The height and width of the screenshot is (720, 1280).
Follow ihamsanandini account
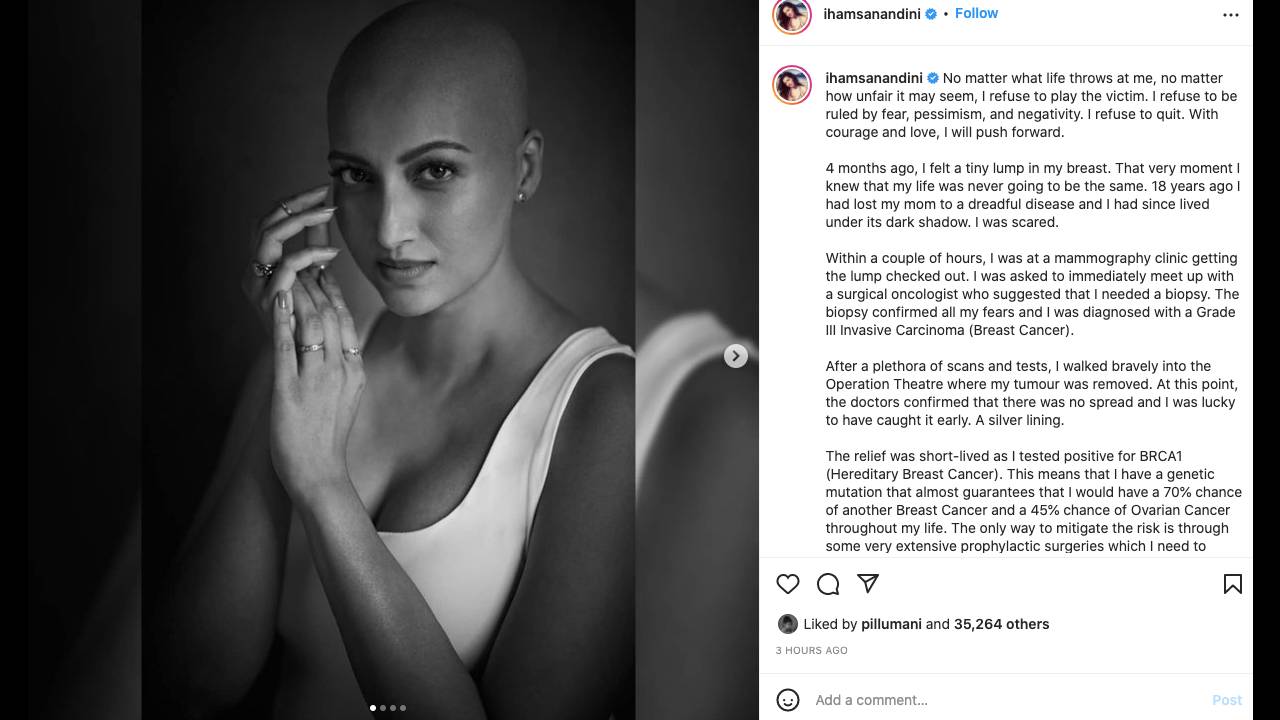[976, 13]
